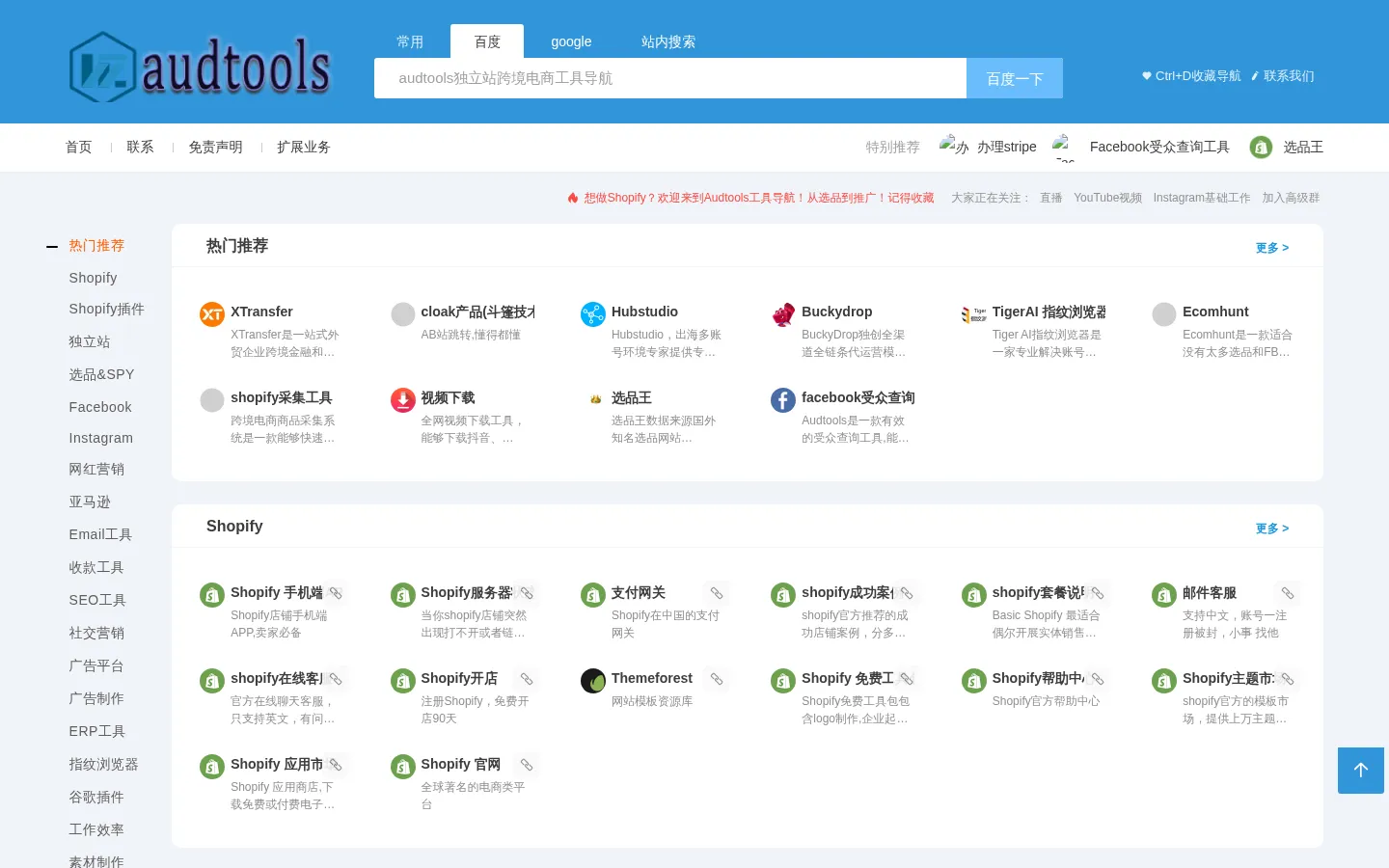Open the 加入高级群 link
Screen dimensions: 1389x868
click(1291, 198)
